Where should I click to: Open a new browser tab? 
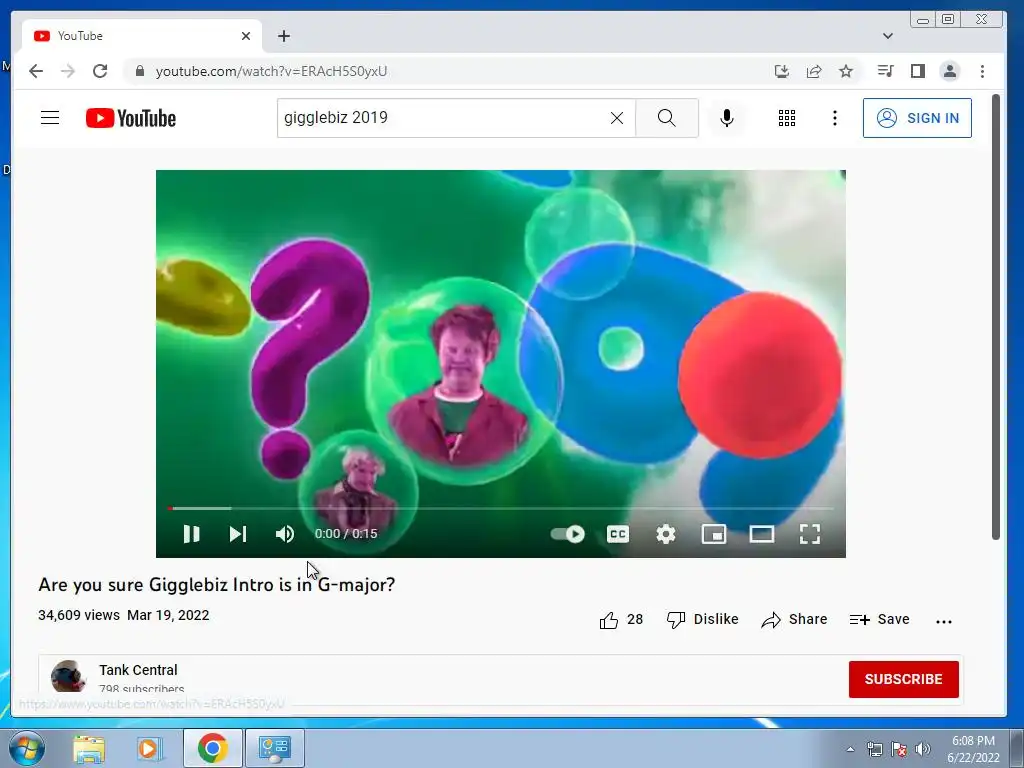point(283,36)
